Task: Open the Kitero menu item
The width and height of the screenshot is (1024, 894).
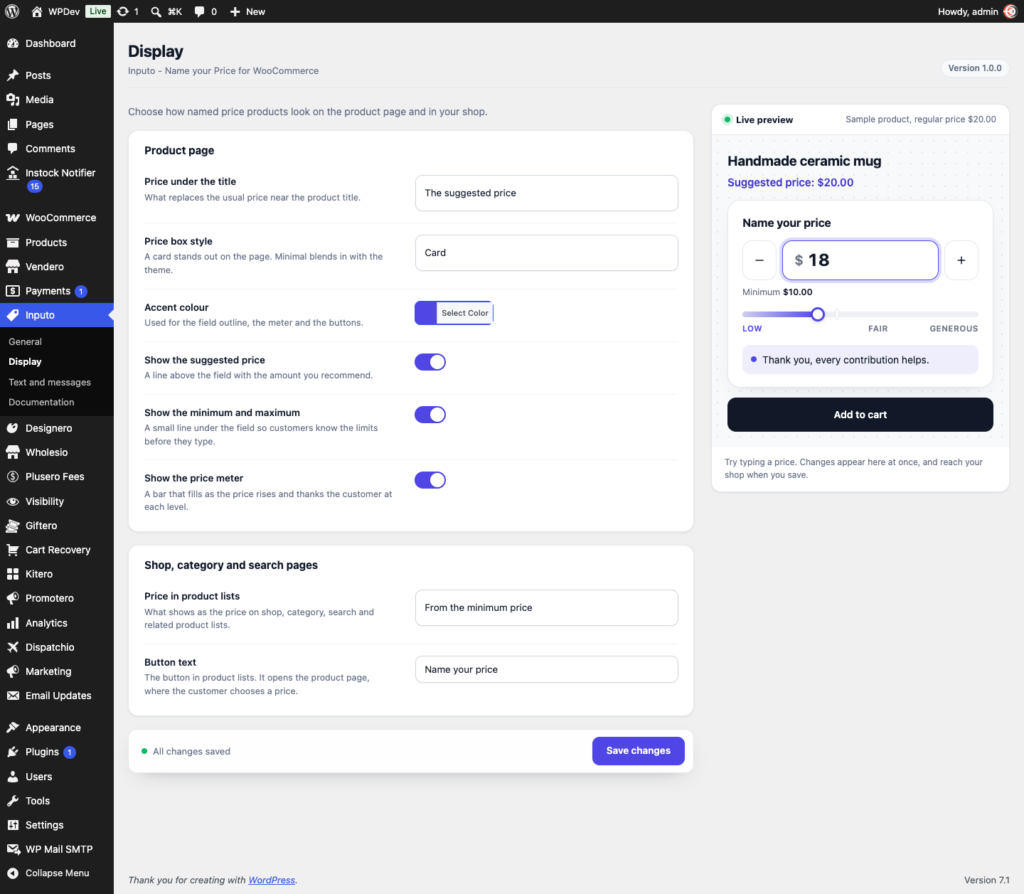Action: tap(57, 573)
